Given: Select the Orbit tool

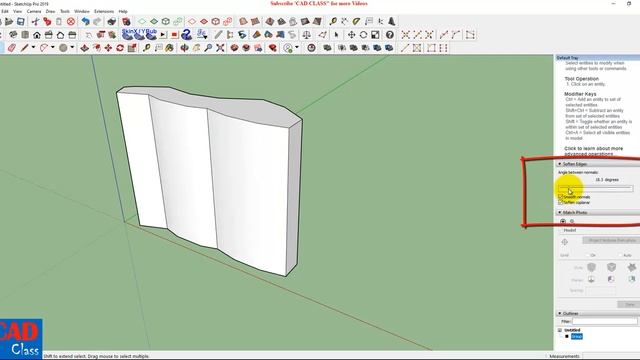Looking at the screenshot, I should click(184, 48).
